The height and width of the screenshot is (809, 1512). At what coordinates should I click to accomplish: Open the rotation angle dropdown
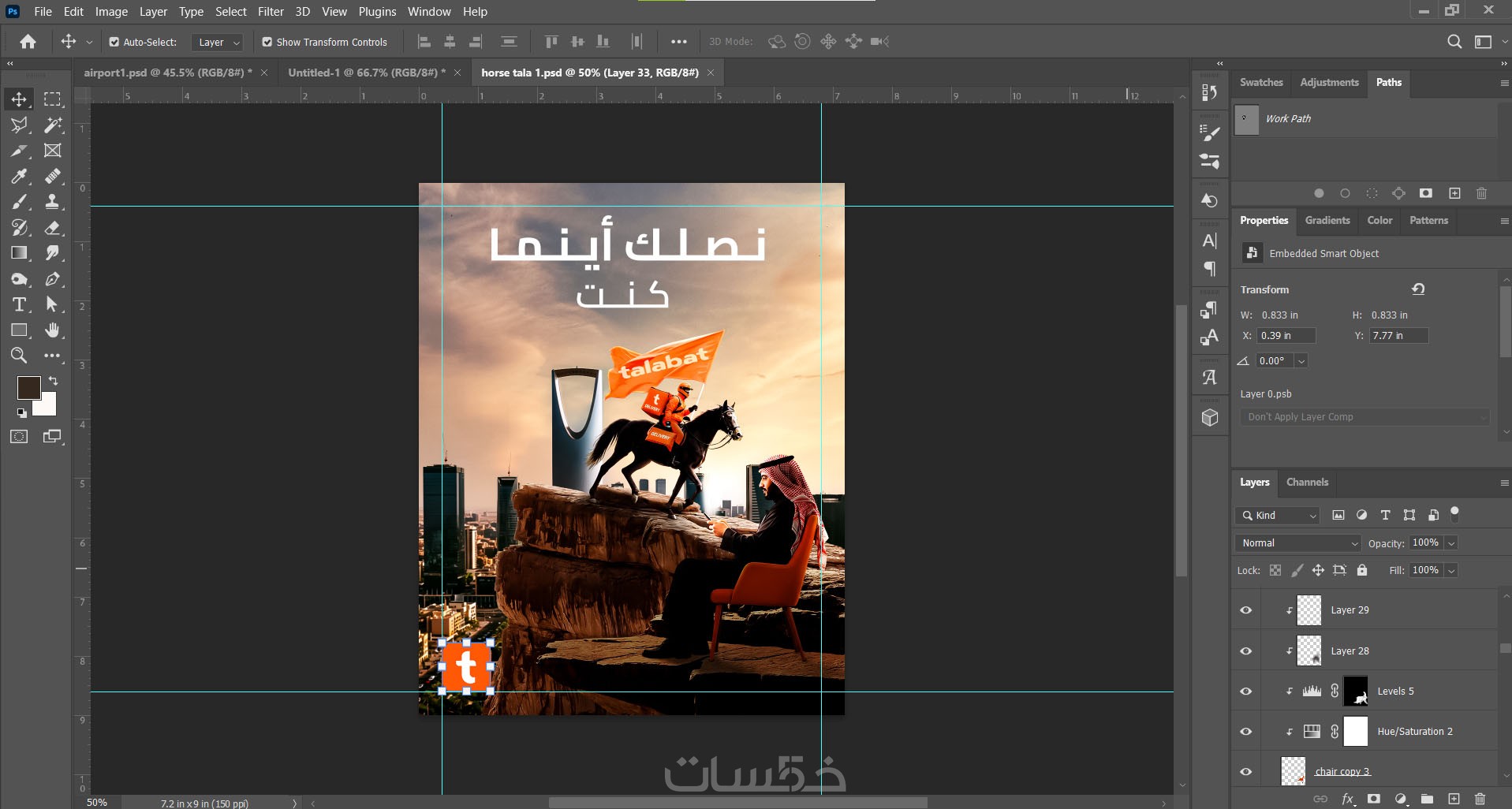1301,361
